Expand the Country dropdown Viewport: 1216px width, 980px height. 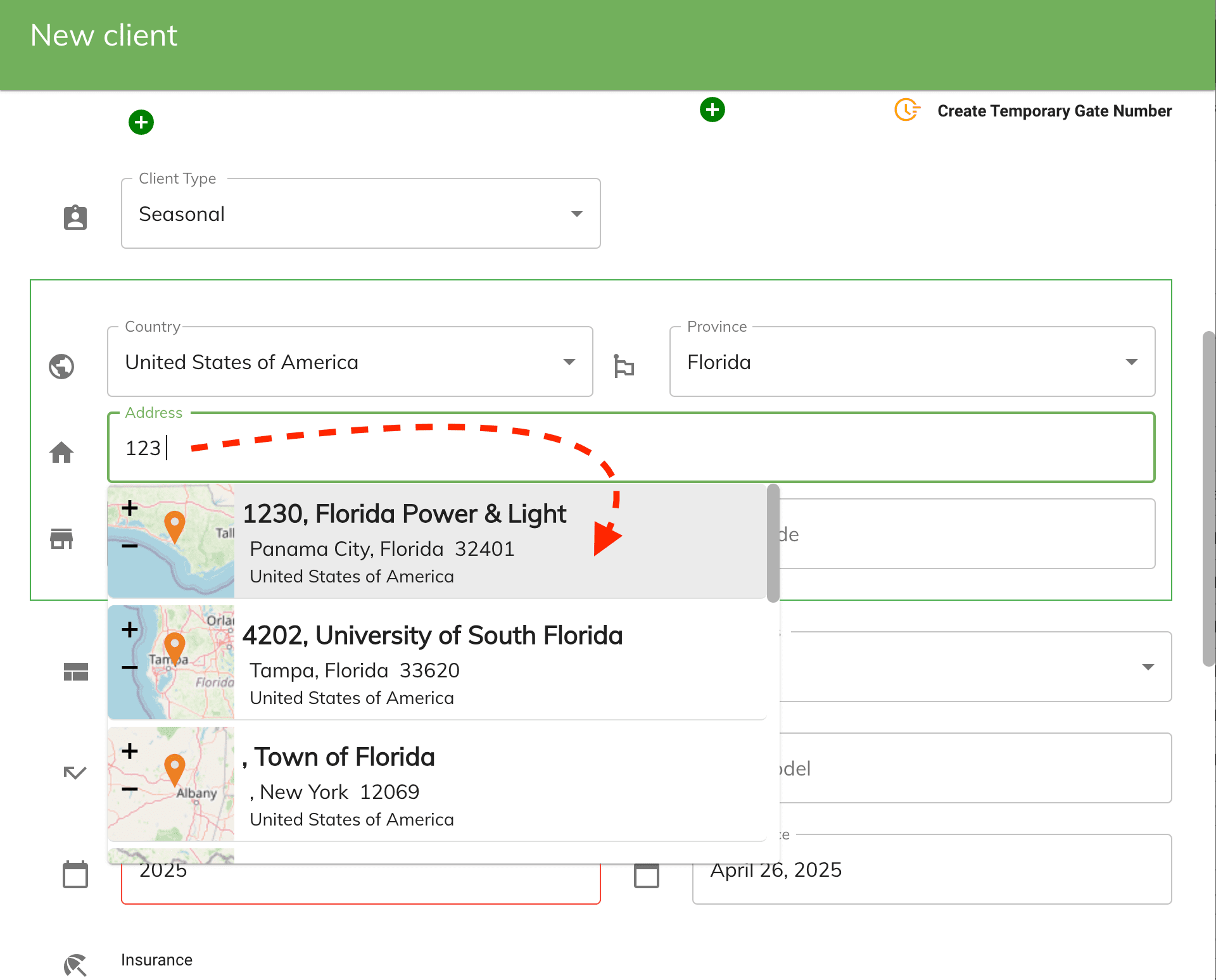coord(350,362)
